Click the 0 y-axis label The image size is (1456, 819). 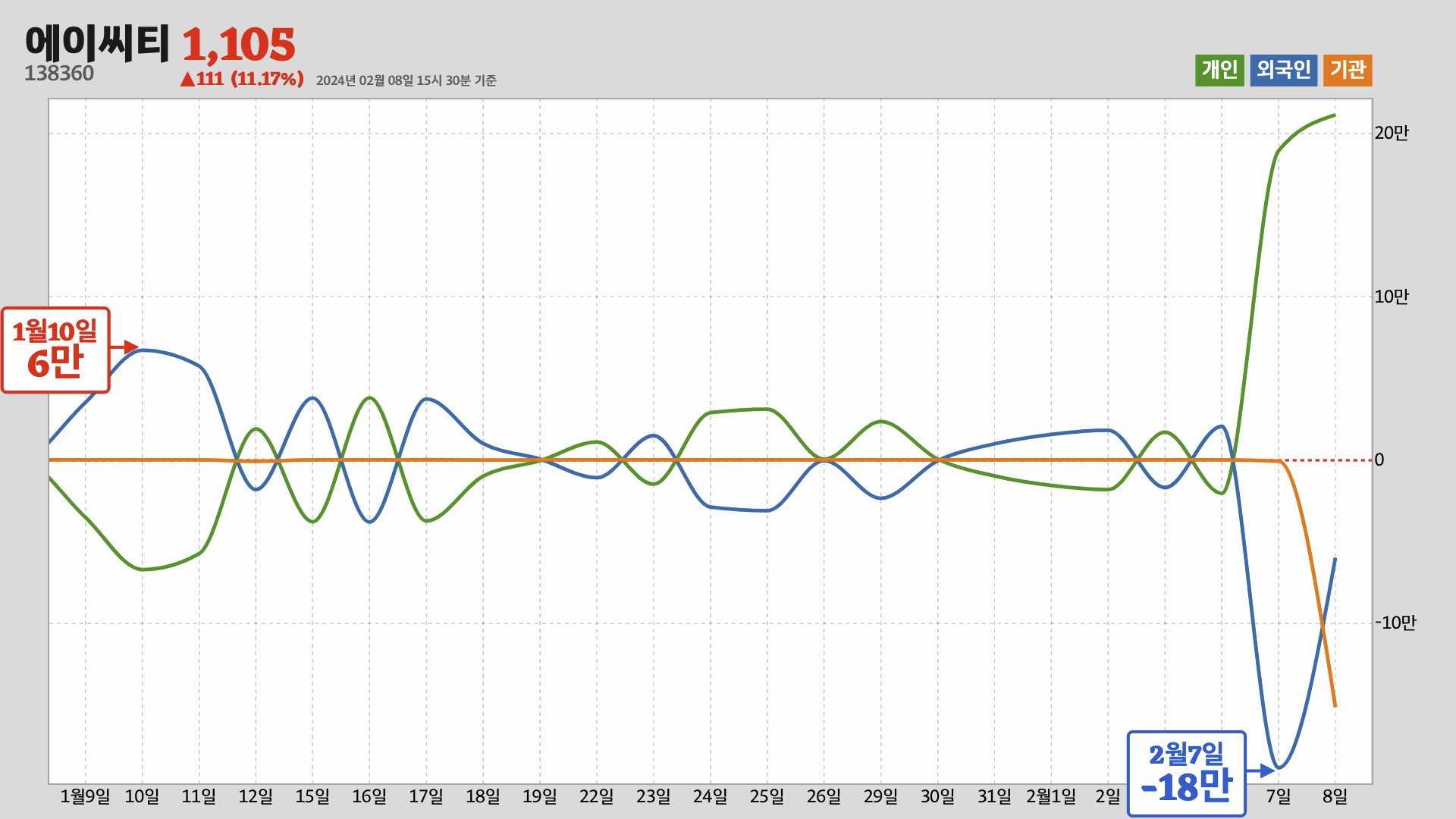1379,460
